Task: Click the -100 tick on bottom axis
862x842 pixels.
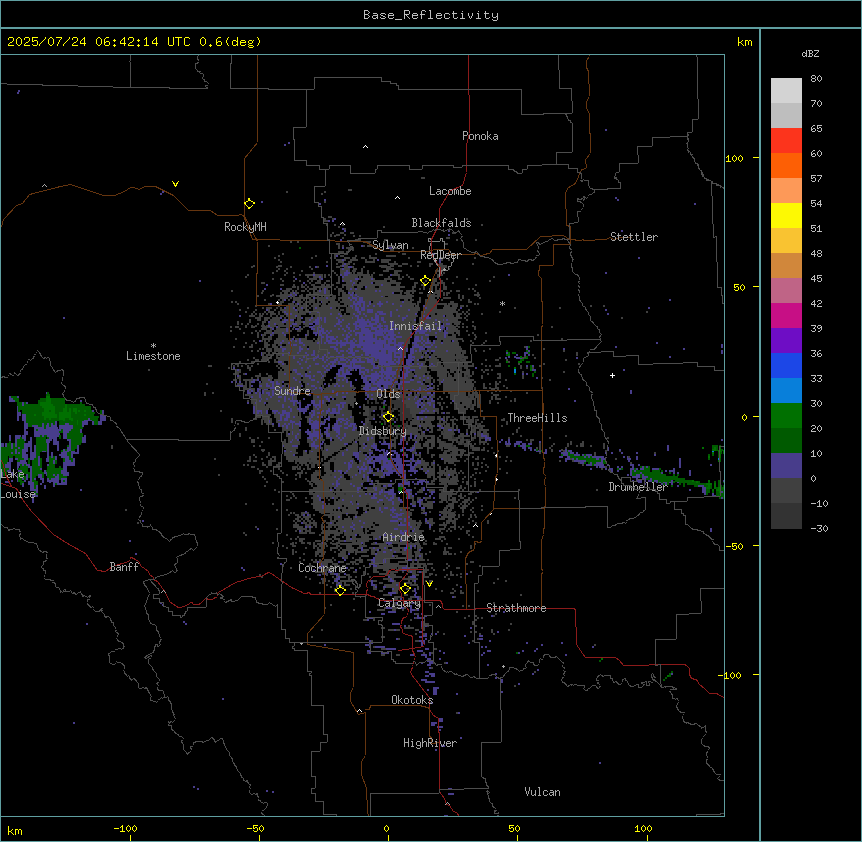Action: (x=125, y=829)
